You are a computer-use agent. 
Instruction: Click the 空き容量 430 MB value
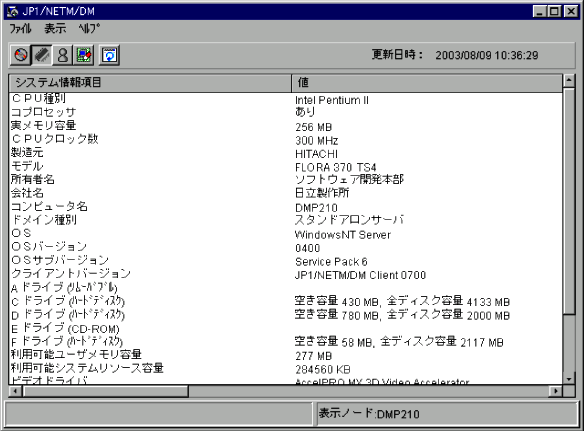tap(402, 301)
